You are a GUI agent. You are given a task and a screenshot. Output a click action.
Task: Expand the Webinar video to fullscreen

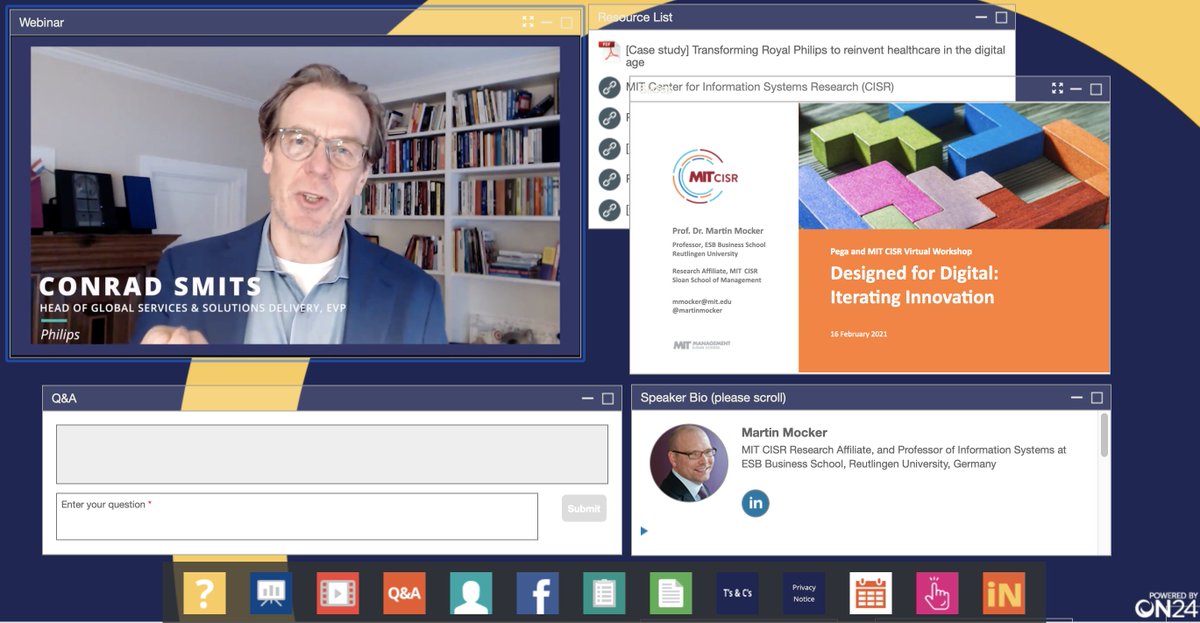tap(528, 22)
